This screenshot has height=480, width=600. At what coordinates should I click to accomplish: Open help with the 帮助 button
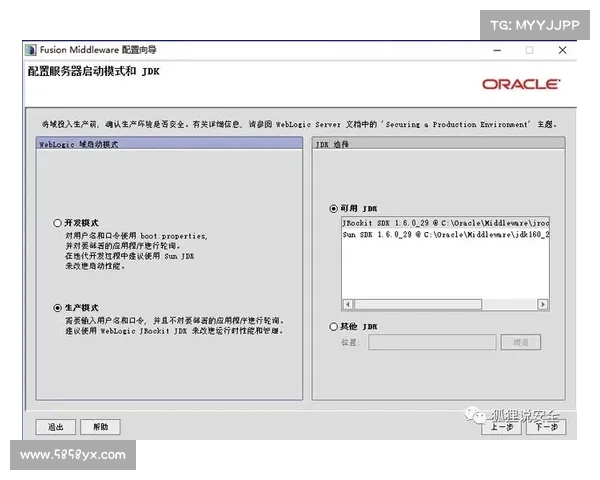tap(100, 427)
